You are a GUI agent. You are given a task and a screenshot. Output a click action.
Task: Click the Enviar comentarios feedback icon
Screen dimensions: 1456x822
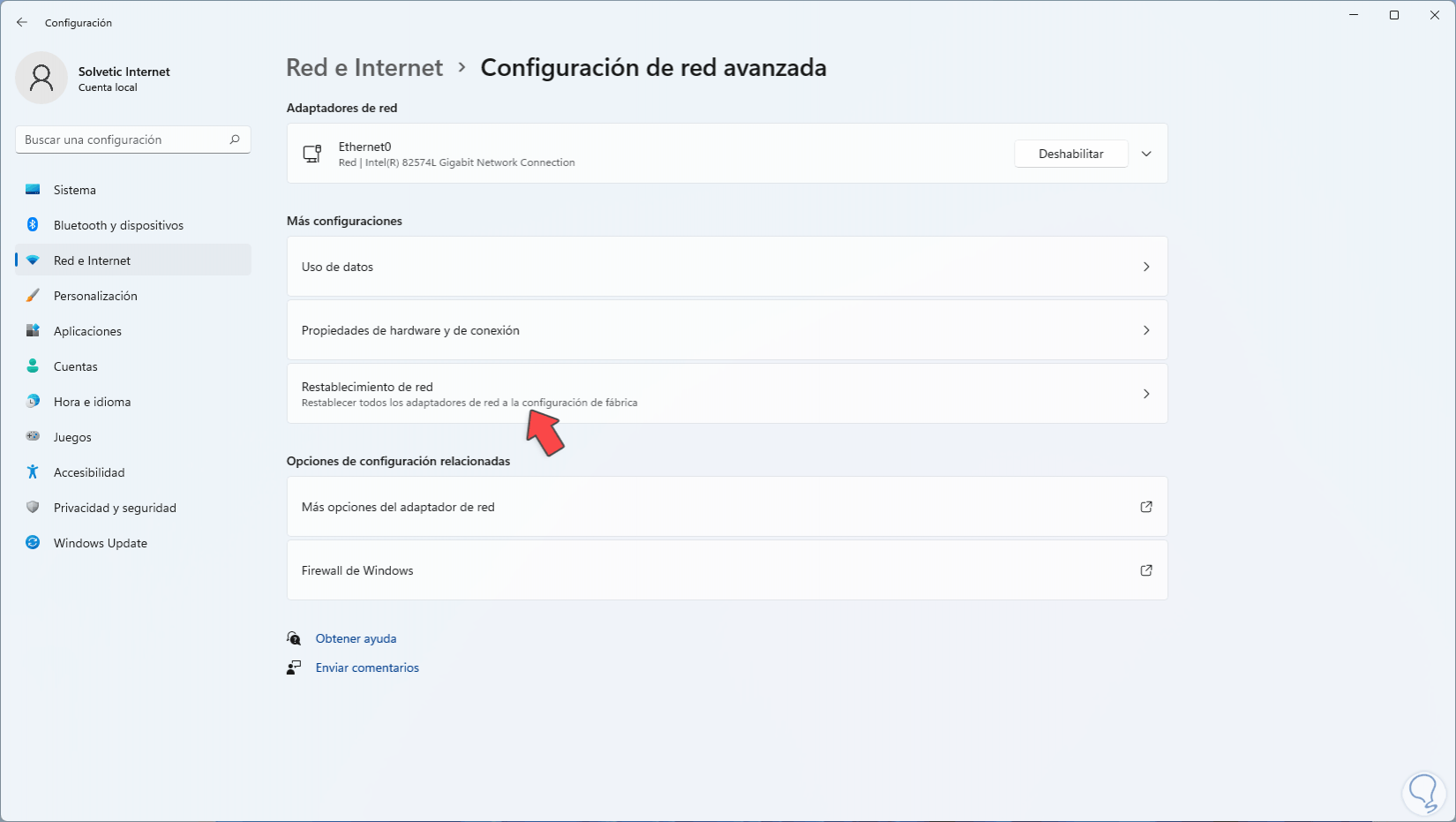[x=294, y=667]
